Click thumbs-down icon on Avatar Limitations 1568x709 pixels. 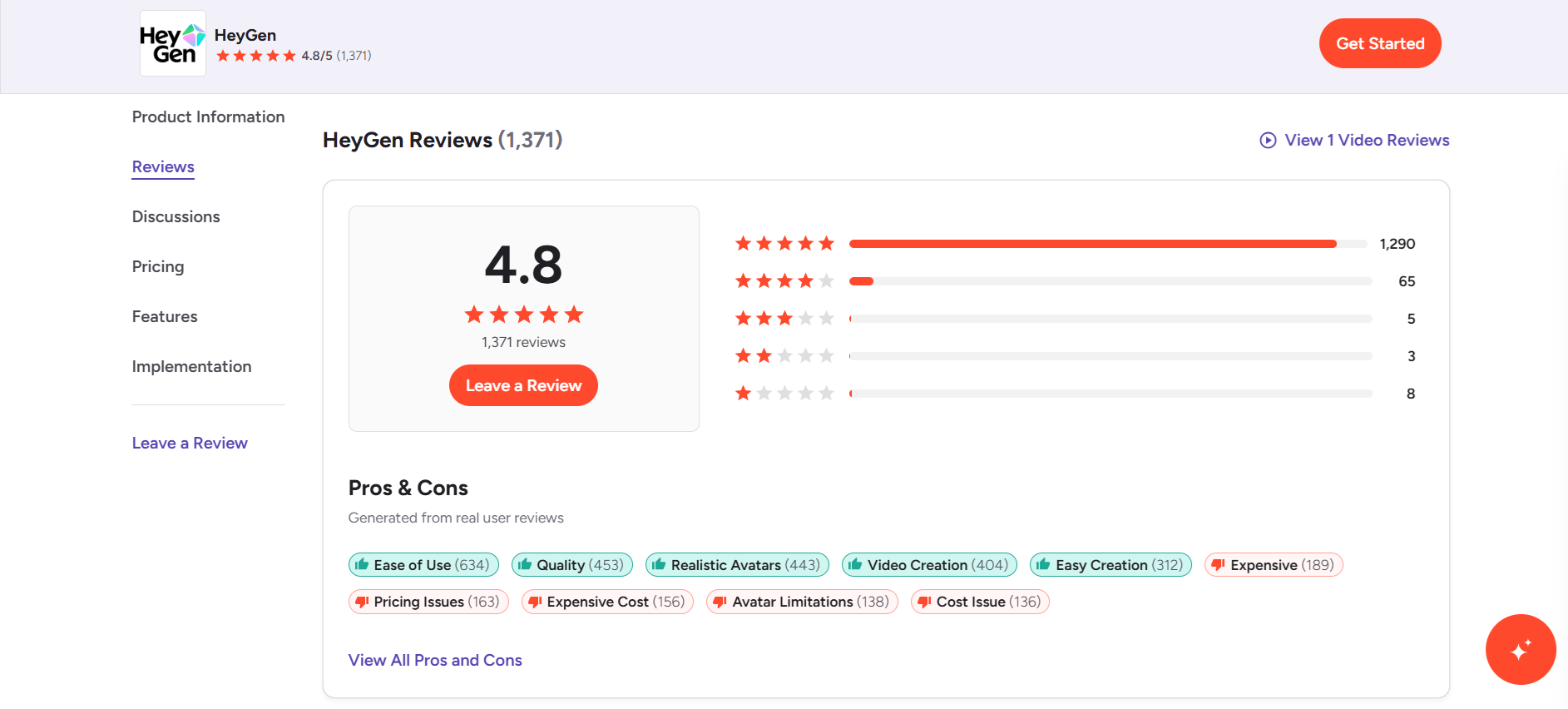[x=720, y=602]
